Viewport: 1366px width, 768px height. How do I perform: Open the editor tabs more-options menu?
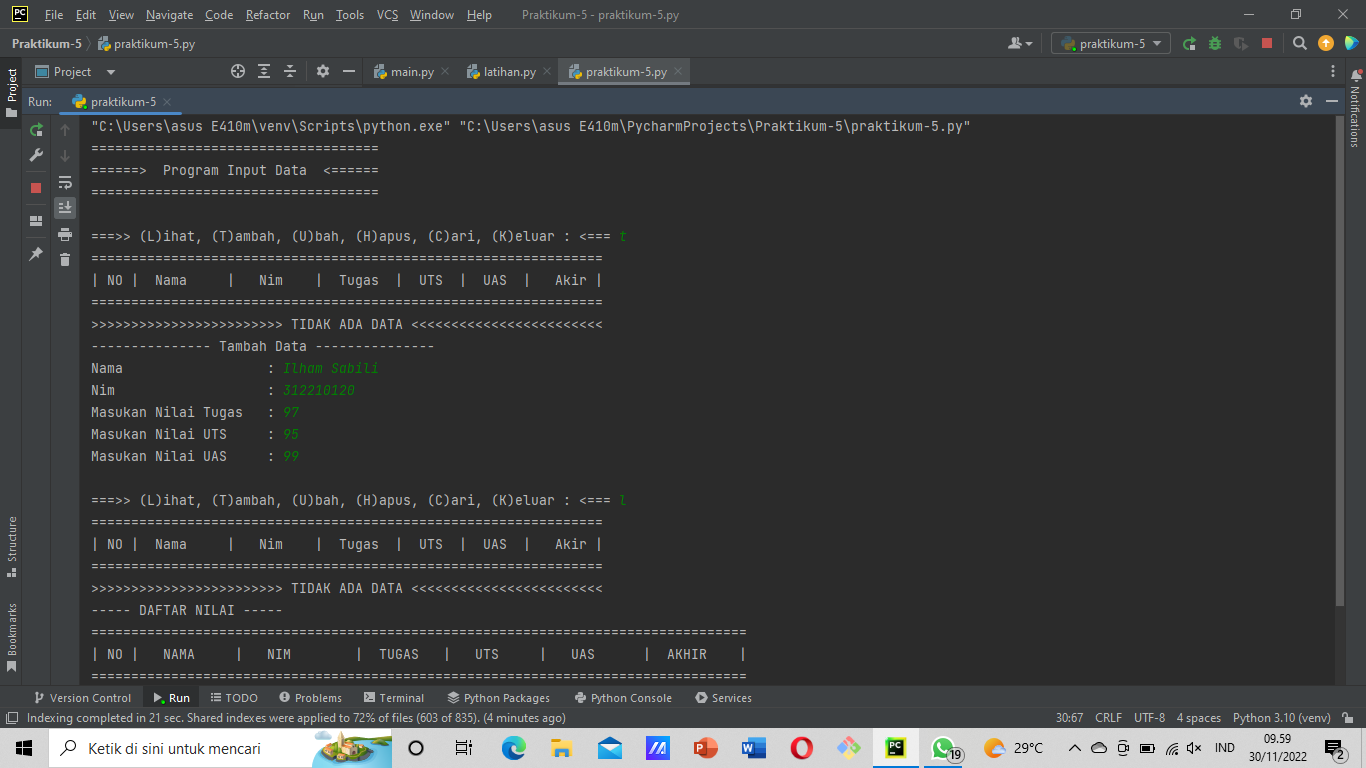coord(1333,71)
